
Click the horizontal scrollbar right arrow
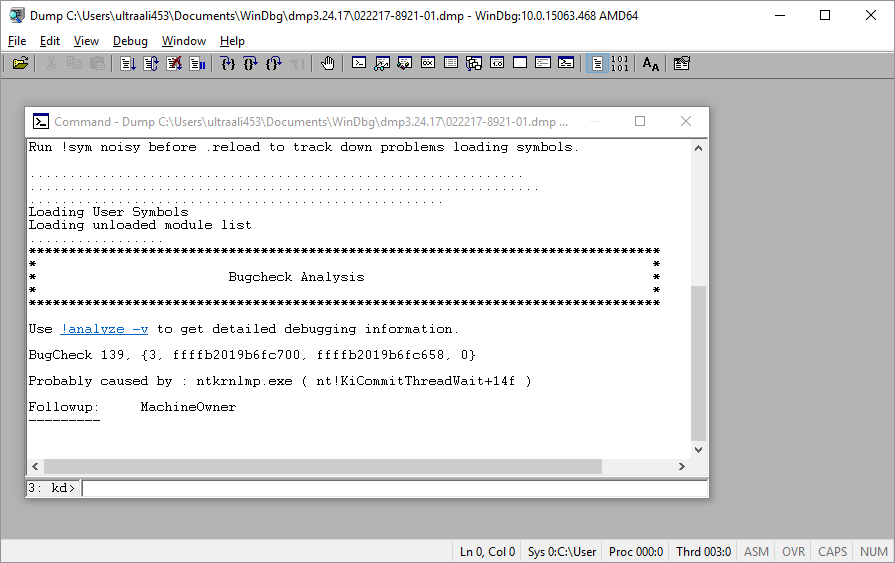point(682,467)
